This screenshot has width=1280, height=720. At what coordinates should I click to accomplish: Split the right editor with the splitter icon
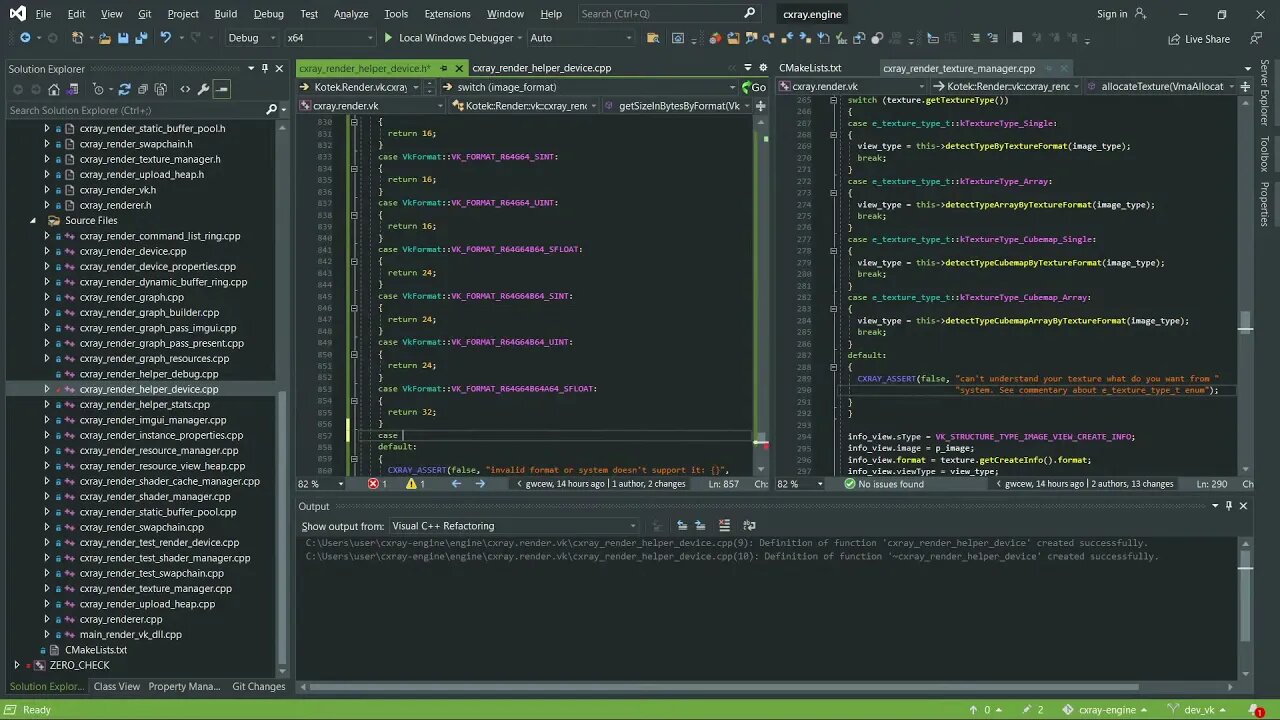[x=1245, y=87]
